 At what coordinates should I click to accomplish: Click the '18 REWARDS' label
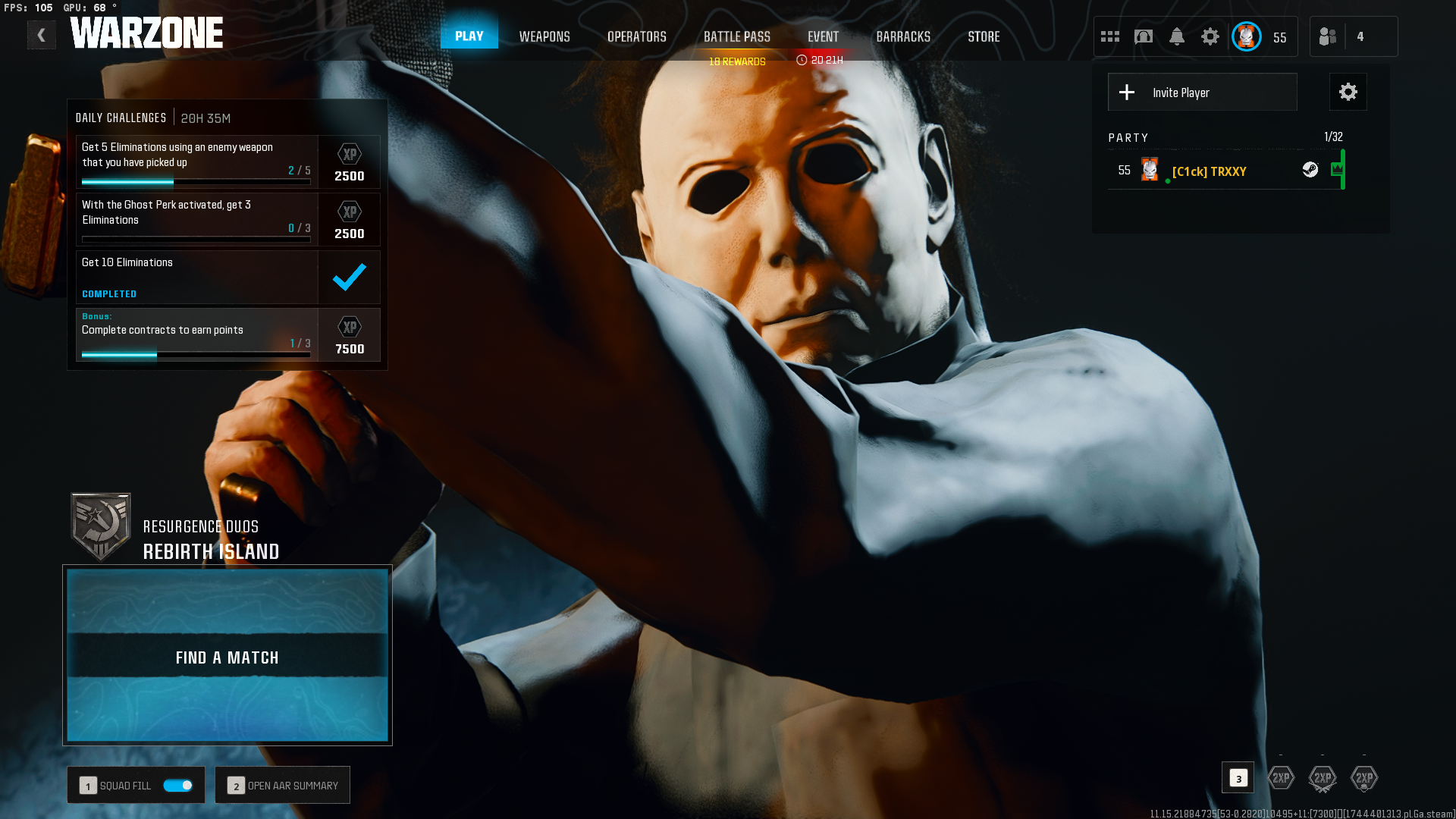click(x=737, y=61)
